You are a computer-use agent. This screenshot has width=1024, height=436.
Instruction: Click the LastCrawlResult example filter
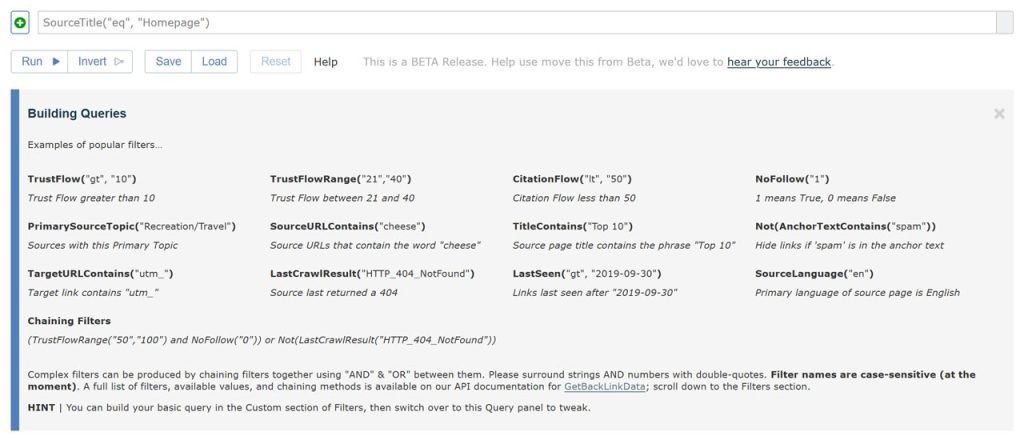[372, 273]
